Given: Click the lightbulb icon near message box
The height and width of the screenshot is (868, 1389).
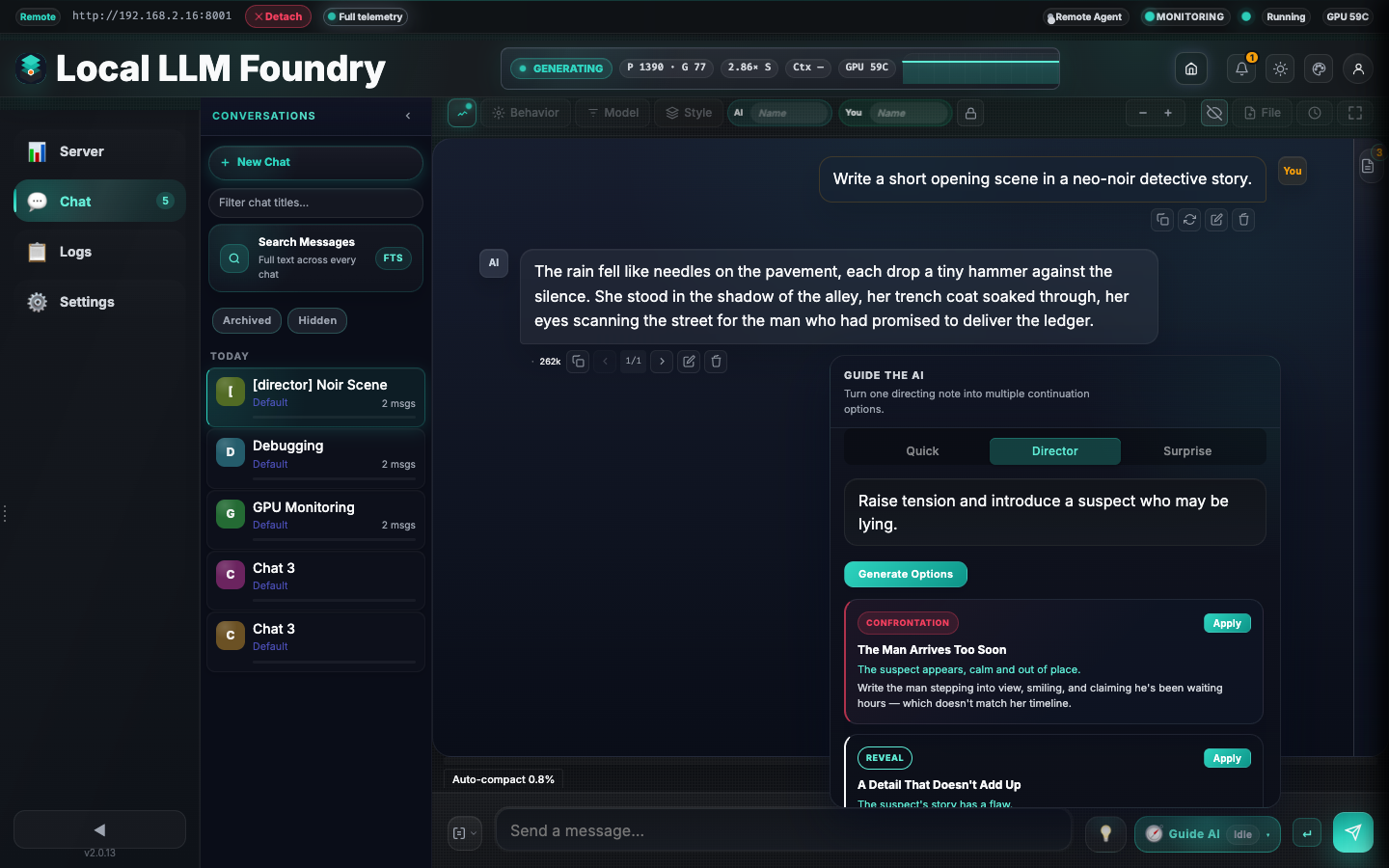Looking at the screenshot, I should click(x=1105, y=833).
